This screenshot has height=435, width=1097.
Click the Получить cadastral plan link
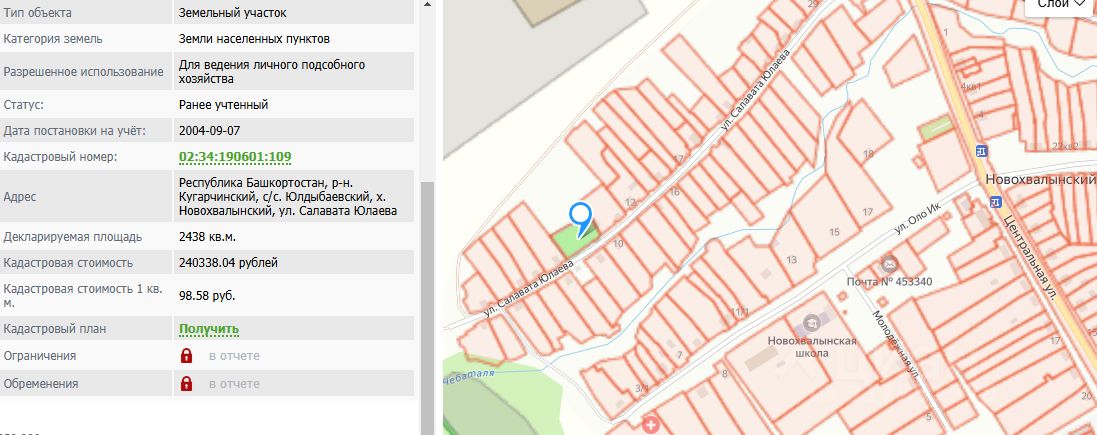click(208, 329)
